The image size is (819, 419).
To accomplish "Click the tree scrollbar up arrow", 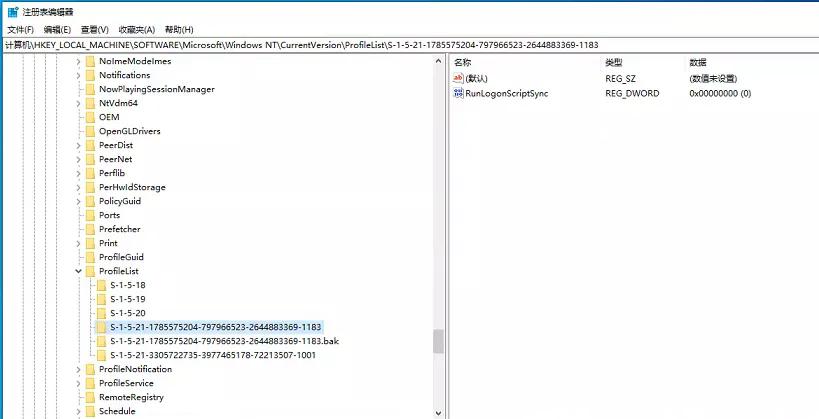I will tap(438, 61).
